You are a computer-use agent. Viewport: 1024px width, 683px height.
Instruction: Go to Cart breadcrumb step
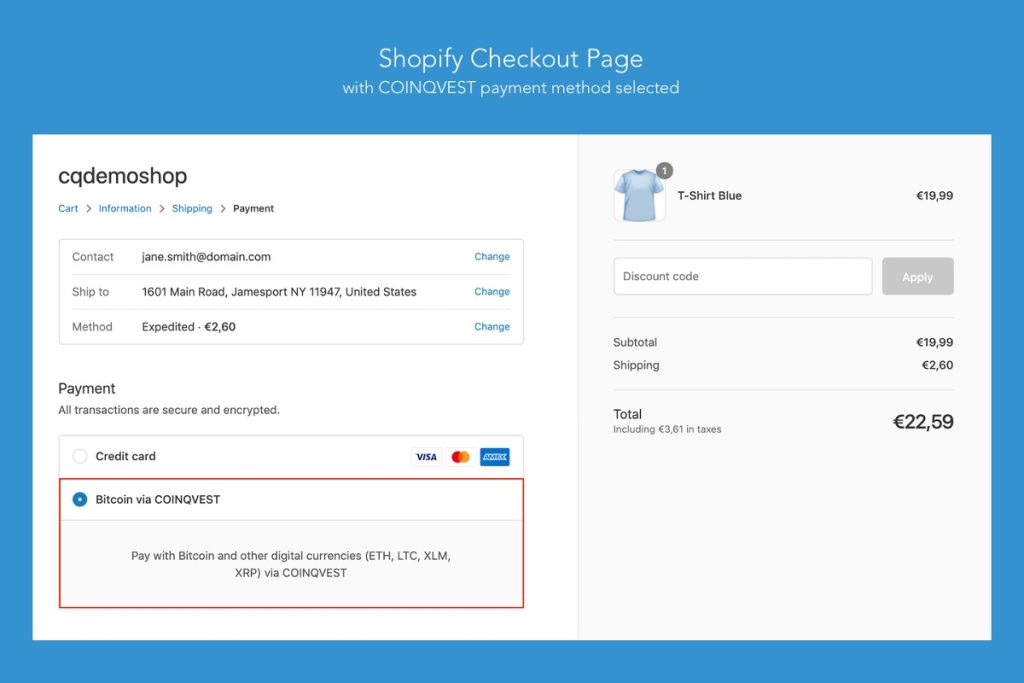pos(68,209)
